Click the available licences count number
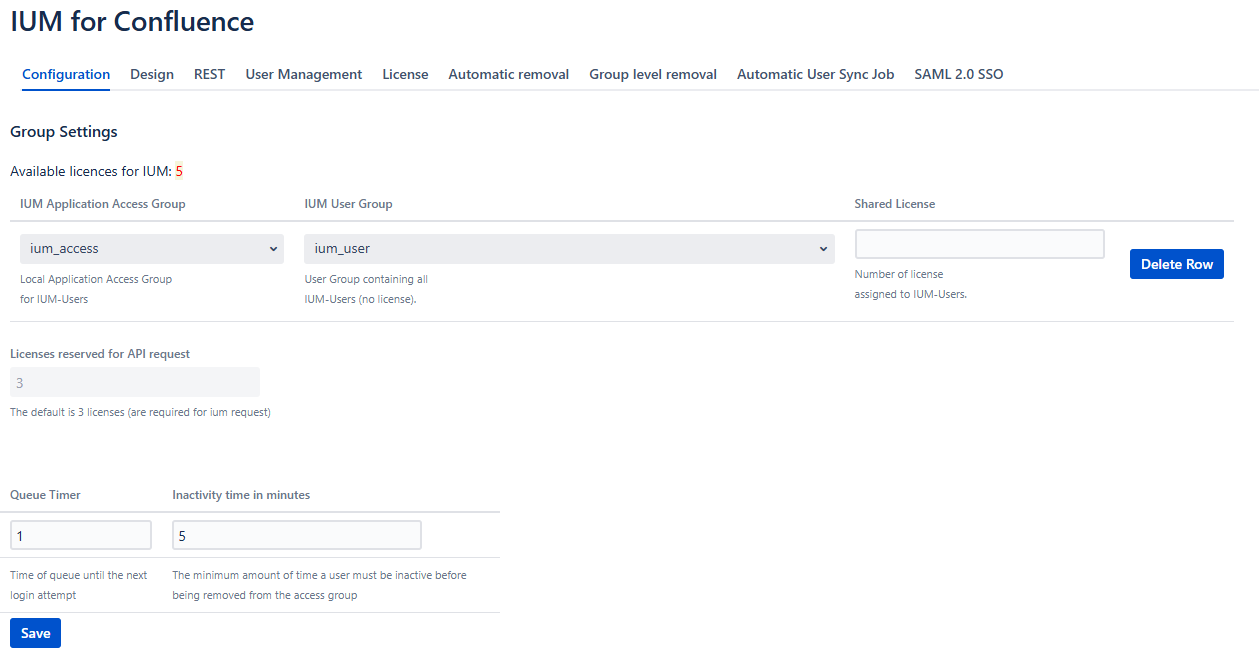Image resolution: width=1259 pixels, height=661 pixels. pos(179,171)
